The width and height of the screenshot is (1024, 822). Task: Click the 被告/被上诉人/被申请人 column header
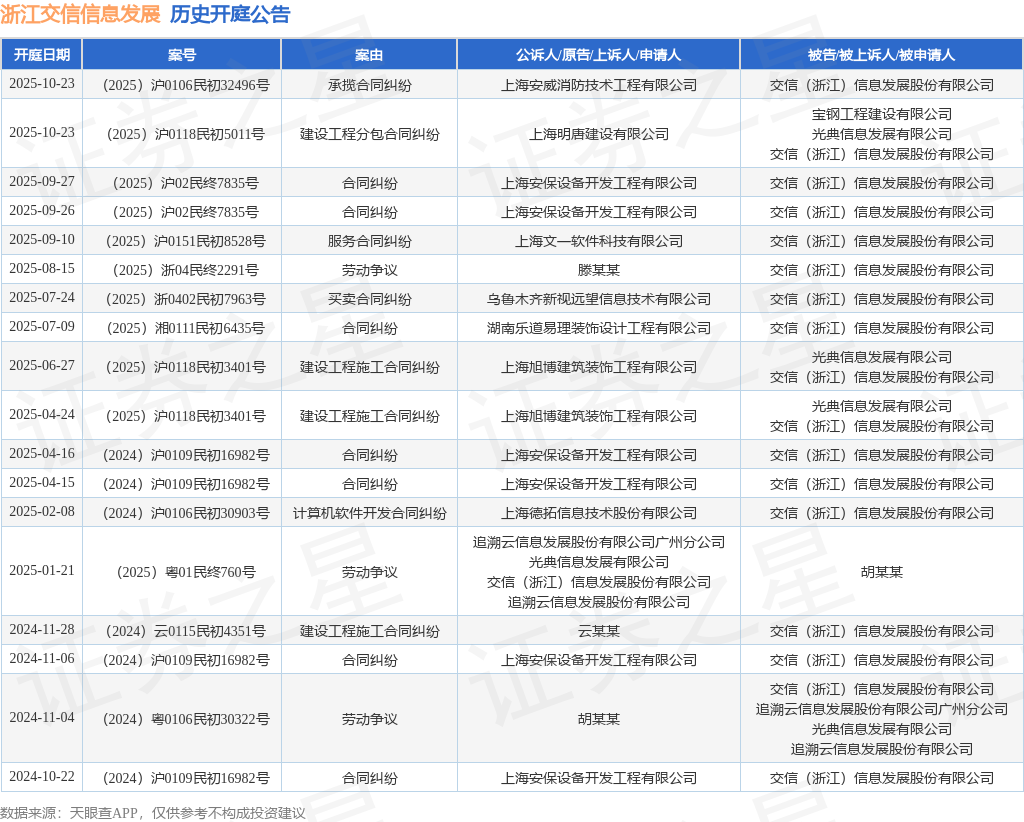coord(882,55)
